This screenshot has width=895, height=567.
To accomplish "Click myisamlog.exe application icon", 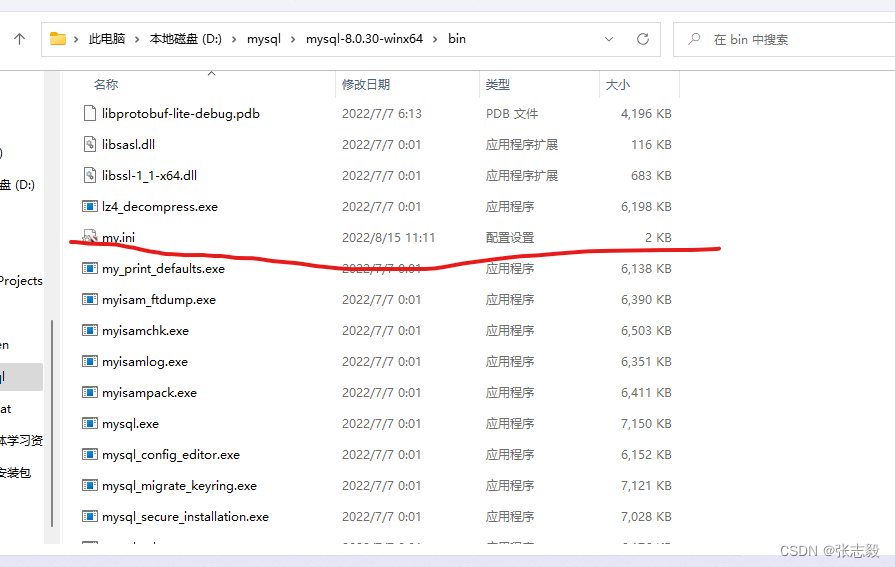I will [x=90, y=361].
